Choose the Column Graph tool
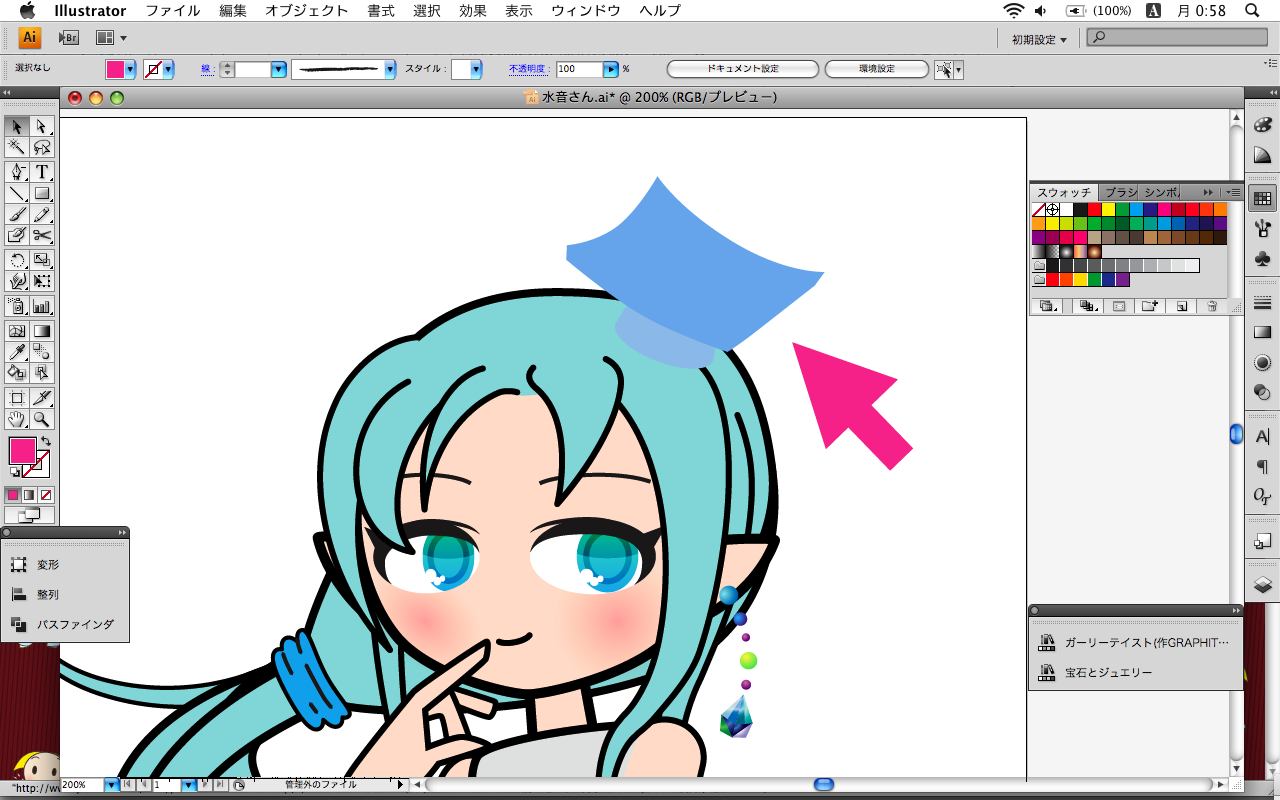Screen dimensions: 1280x800 42,306
